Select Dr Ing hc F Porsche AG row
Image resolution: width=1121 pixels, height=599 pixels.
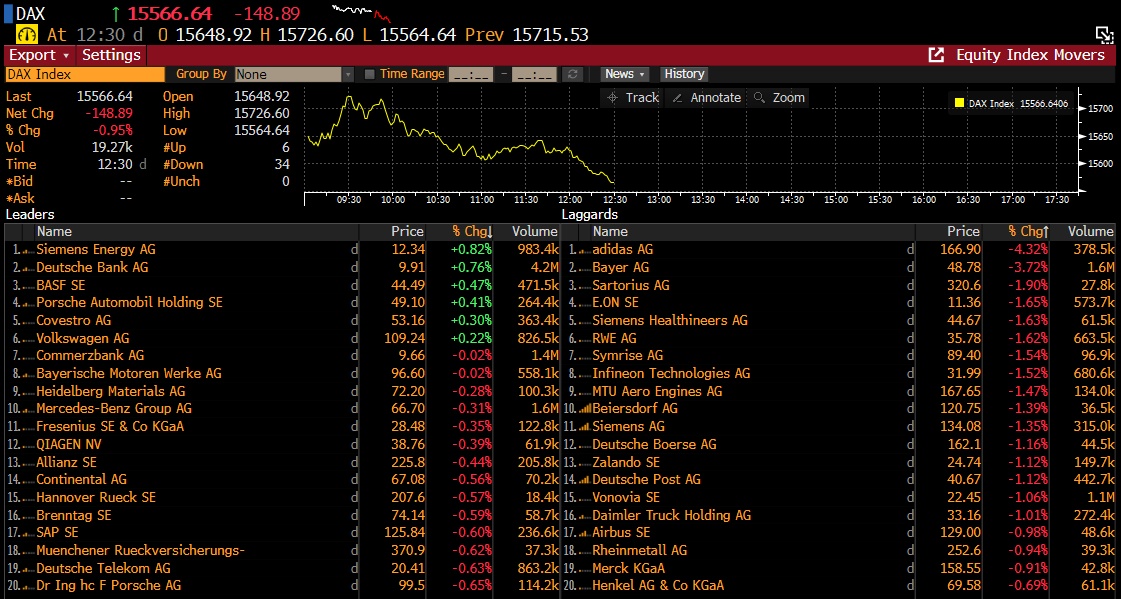282,585
